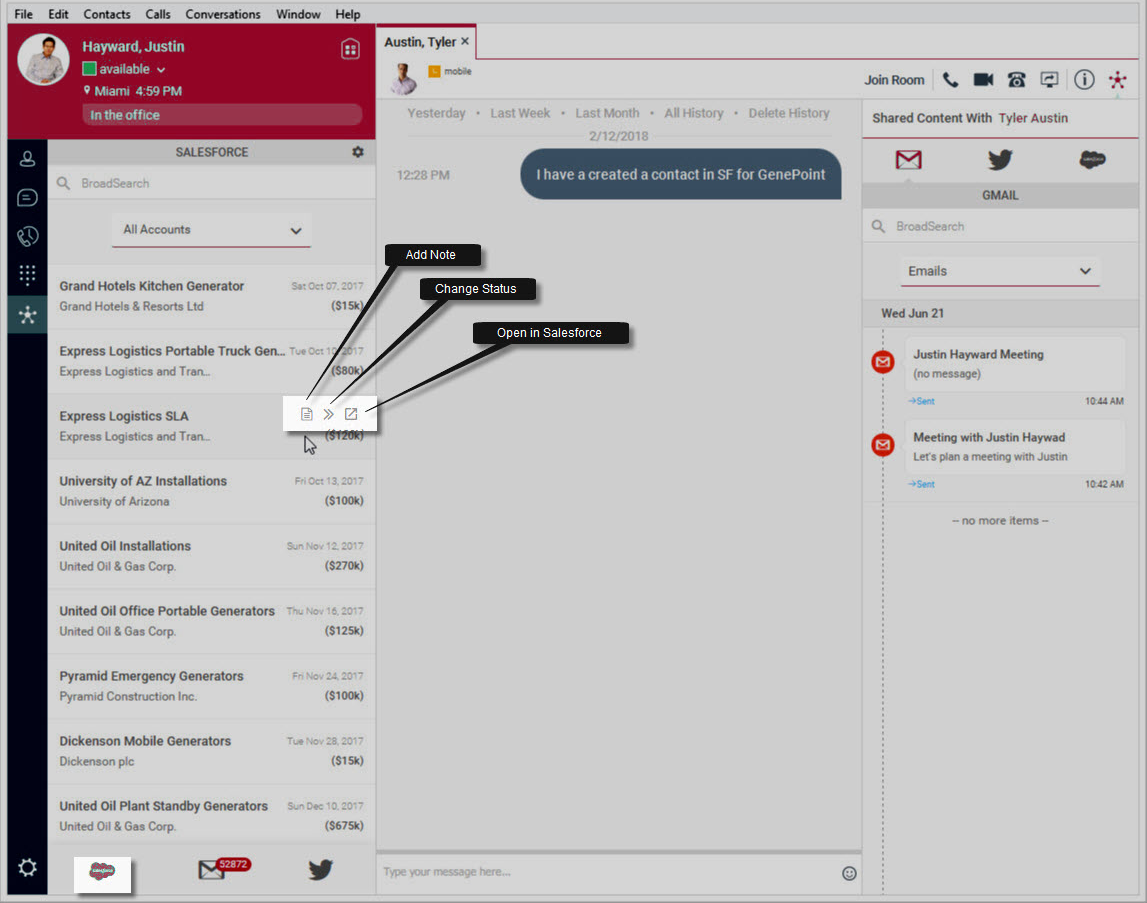
Task: Select the integrations hub sidebar icon
Action: pyautogui.click(x=28, y=315)
